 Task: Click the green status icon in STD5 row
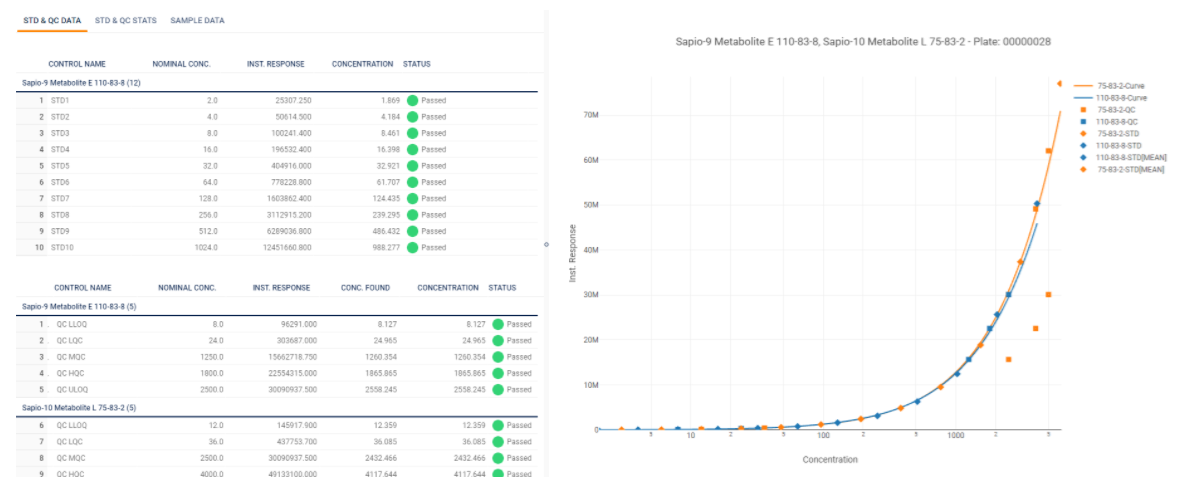click(412, 165)
